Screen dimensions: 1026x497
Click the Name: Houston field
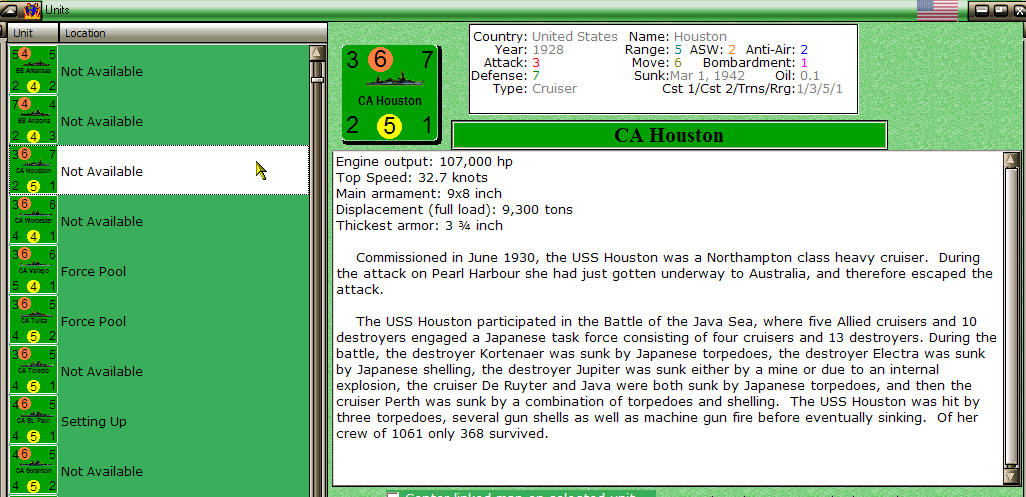point(678,37)
